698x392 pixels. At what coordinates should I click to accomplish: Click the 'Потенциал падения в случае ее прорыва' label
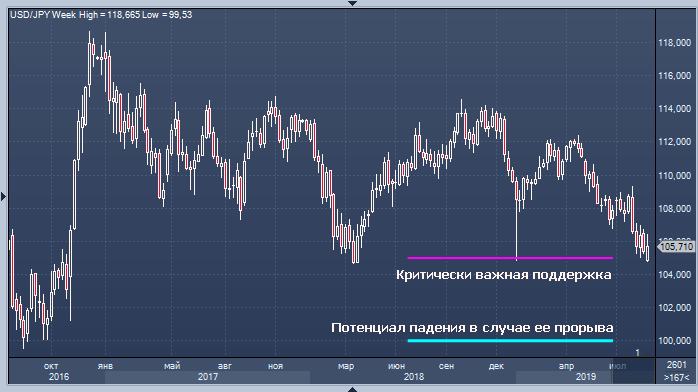(472, 328)
